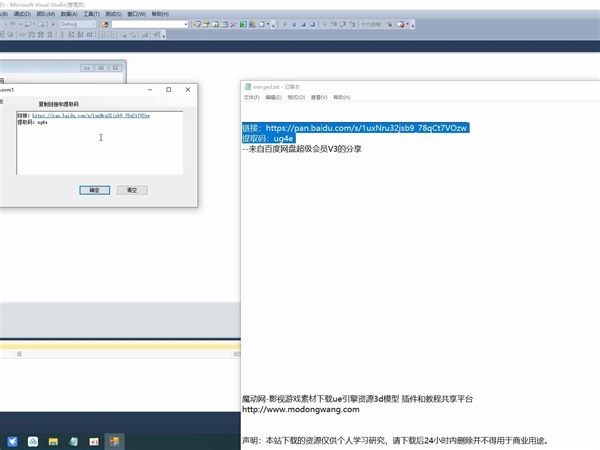600x450 pixels.
Task: Click the Object Browser toolbar icon
Action: tap(215, 24)
